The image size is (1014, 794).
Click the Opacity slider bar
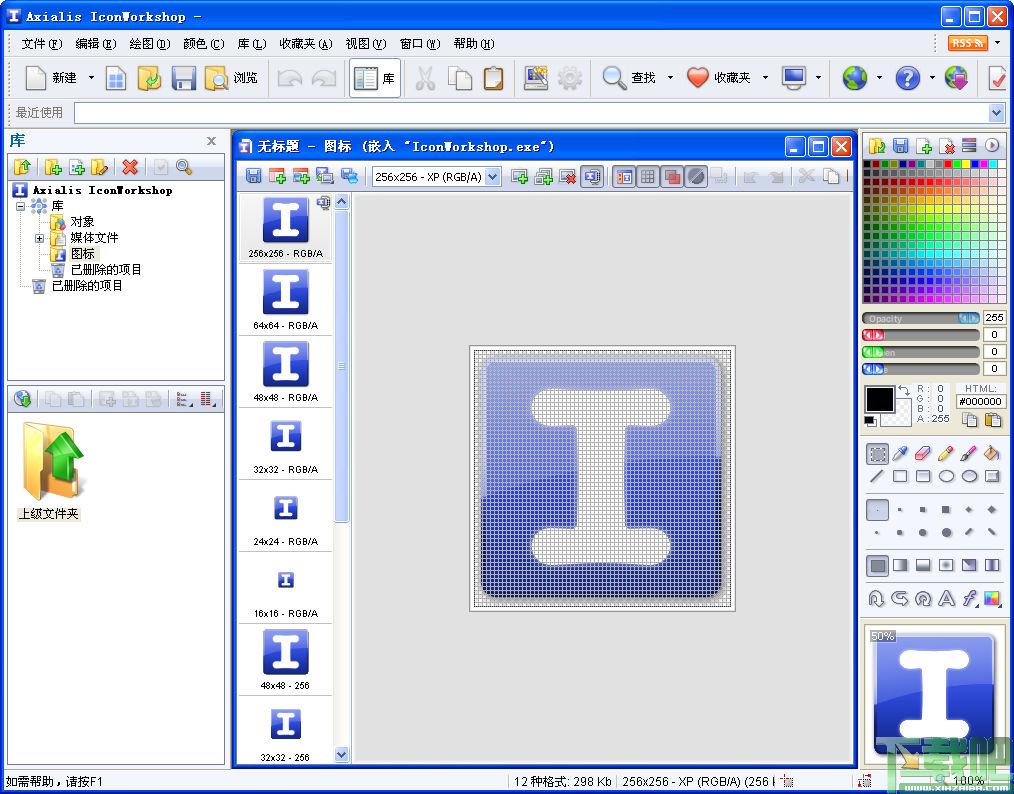click(921, 318)
